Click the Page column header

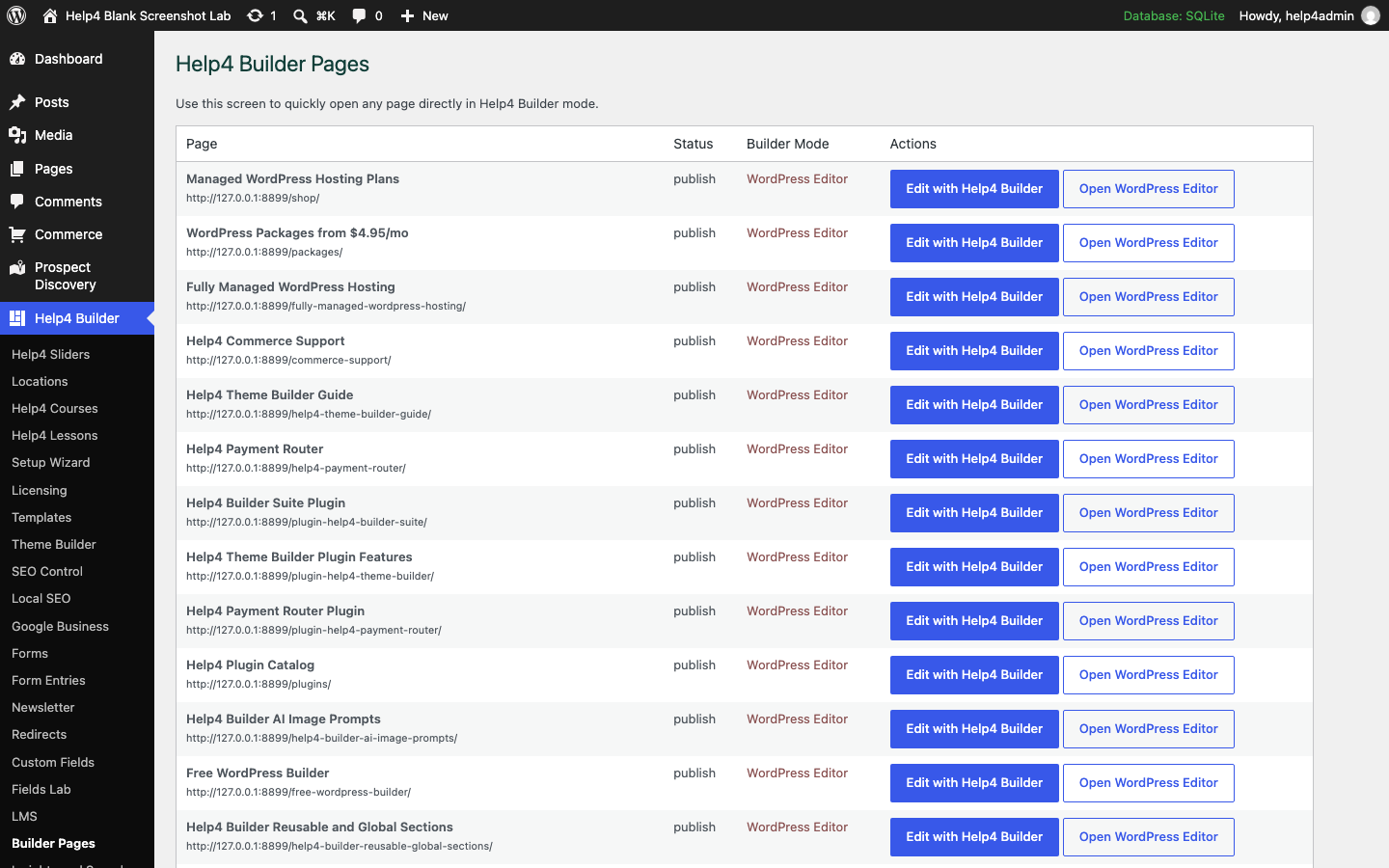pyautogui.click(x=202, y=144)
